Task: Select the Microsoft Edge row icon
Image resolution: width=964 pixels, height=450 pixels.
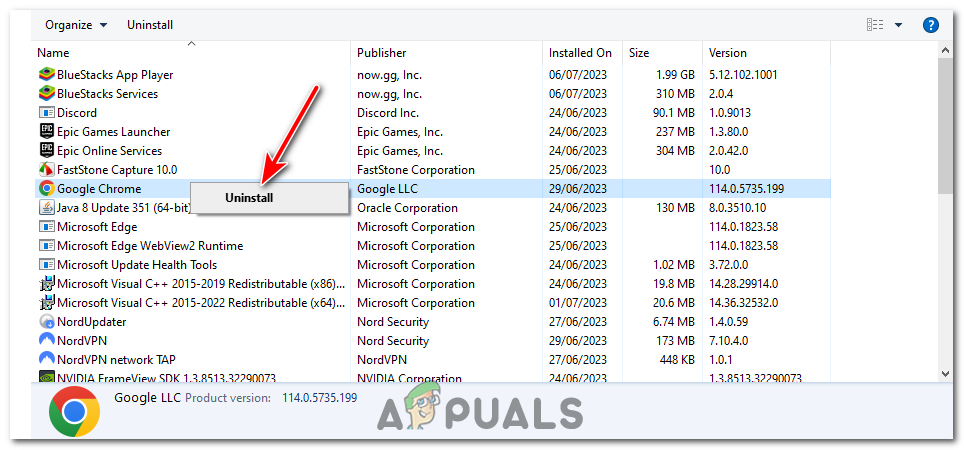Action: click(x=46, y=227)
